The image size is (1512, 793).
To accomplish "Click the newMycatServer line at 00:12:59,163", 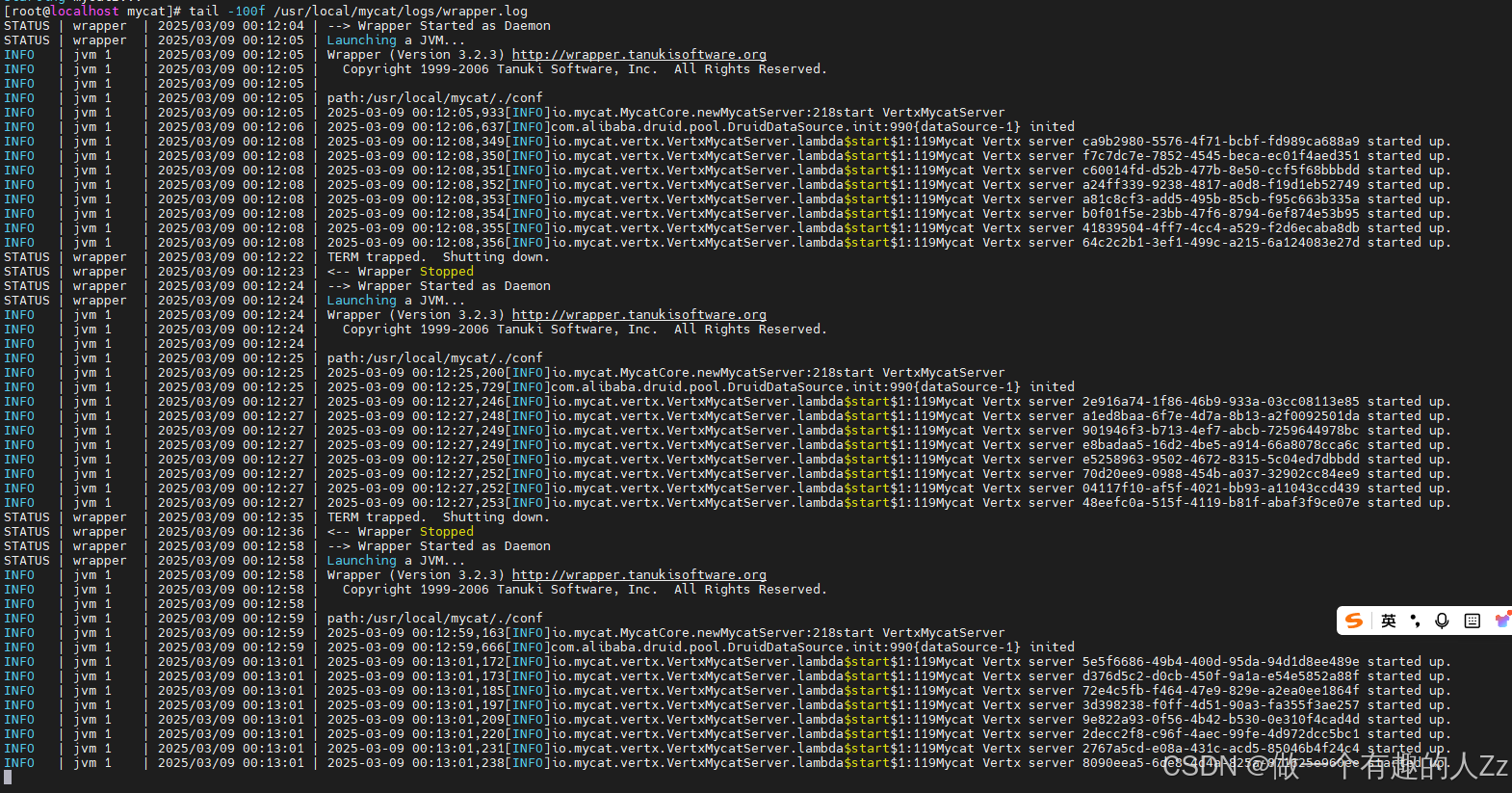I will (x=665, y=633).
